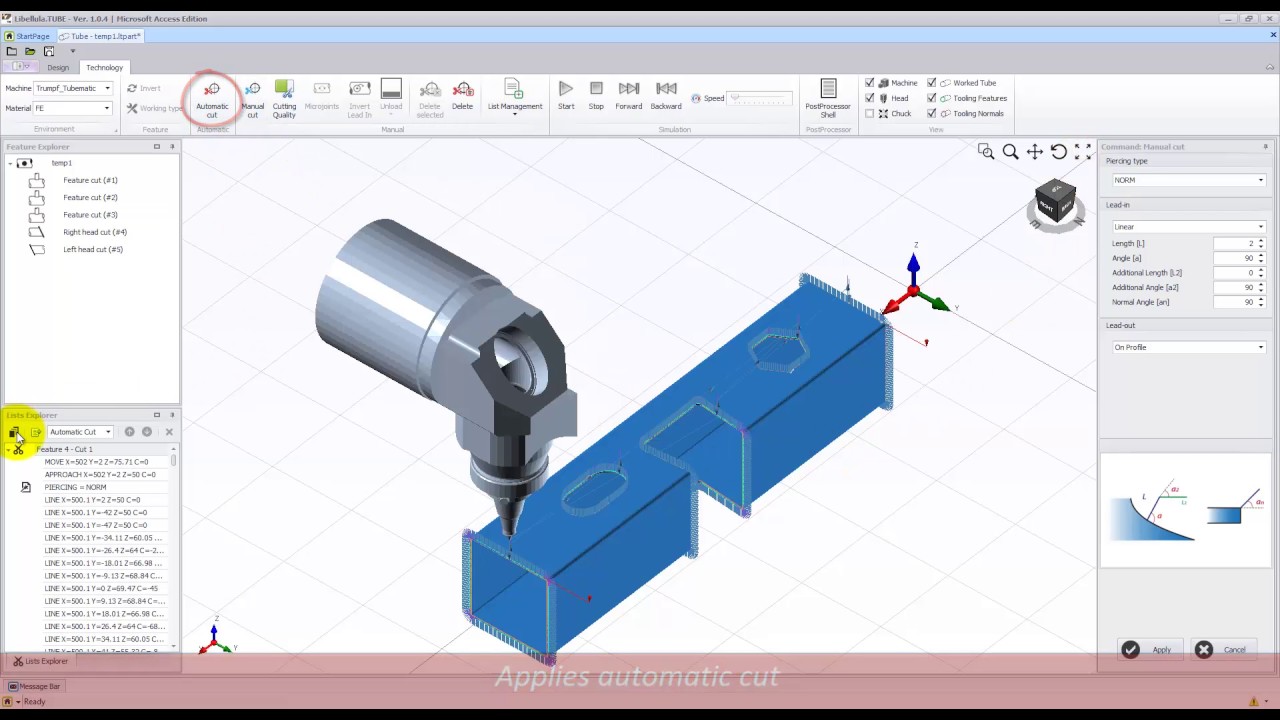Screen dimensions: 1280x720
Task: Toggle the Head visibility checkbox
Action: [869, 98]
